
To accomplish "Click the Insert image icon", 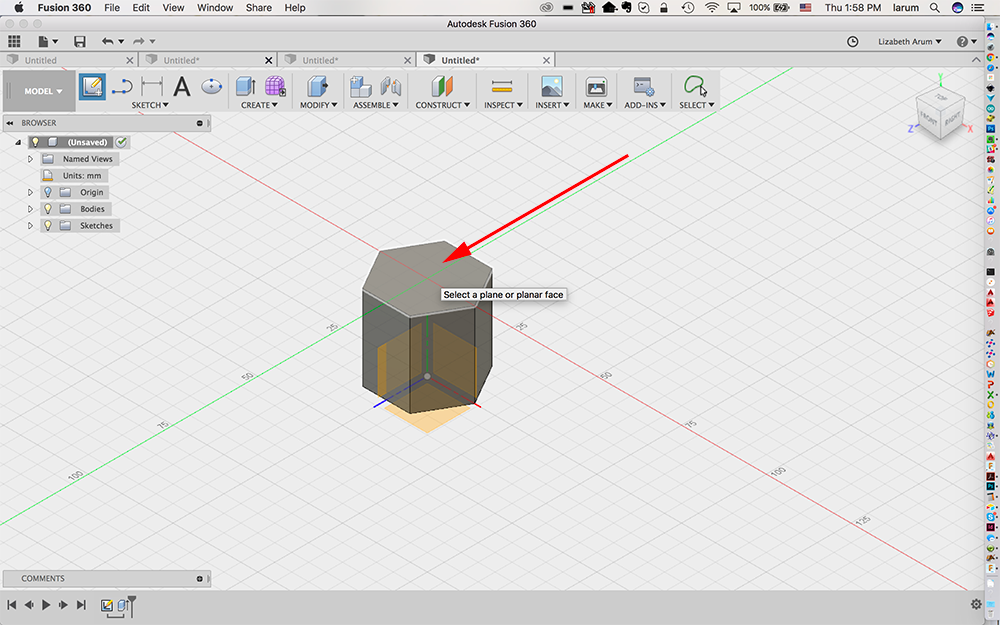I will coord(551,87).
